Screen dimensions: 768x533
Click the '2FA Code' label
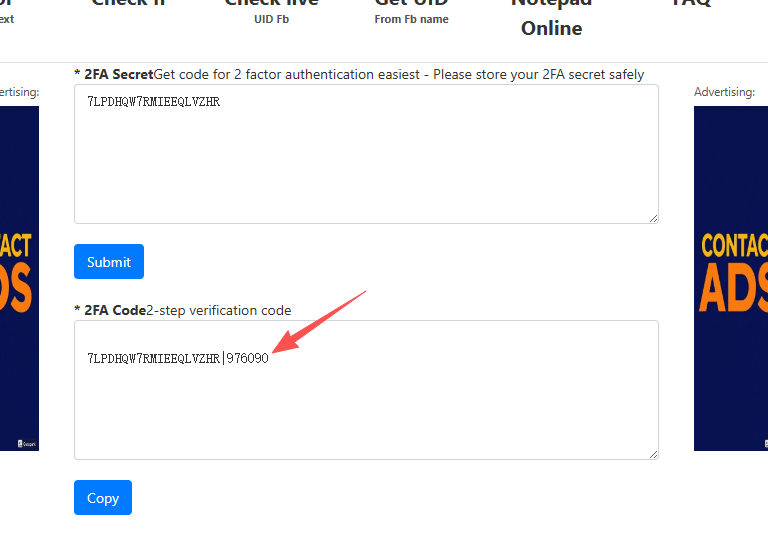coord(115,311)
